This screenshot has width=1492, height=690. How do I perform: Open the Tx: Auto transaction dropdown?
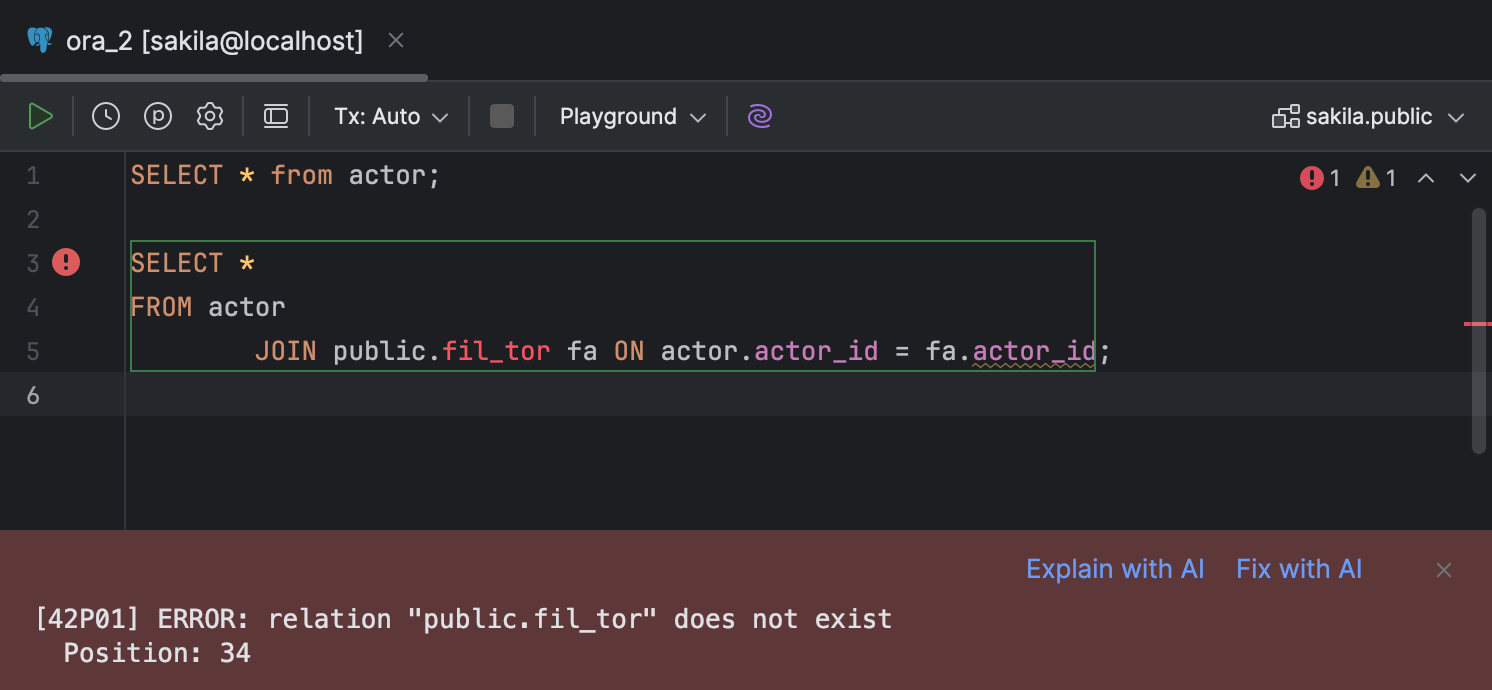[x=389, y=116]
